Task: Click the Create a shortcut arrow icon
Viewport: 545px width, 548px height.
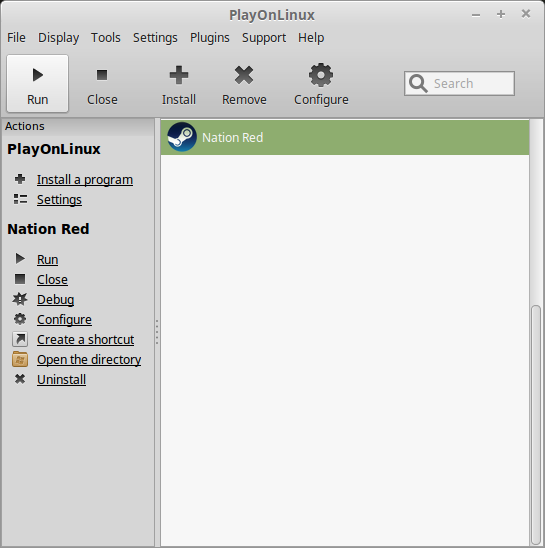Action: tap(20, 339)
